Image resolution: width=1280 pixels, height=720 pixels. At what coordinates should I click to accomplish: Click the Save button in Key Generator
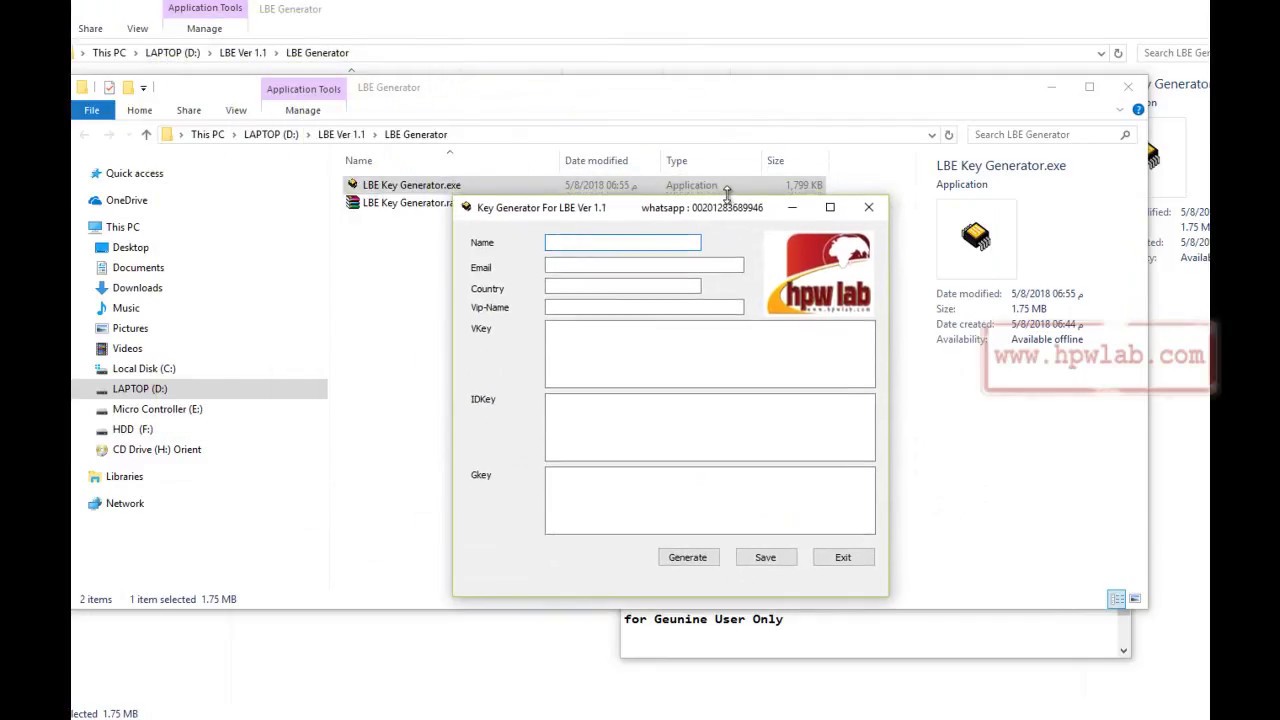tap(765, 557)
